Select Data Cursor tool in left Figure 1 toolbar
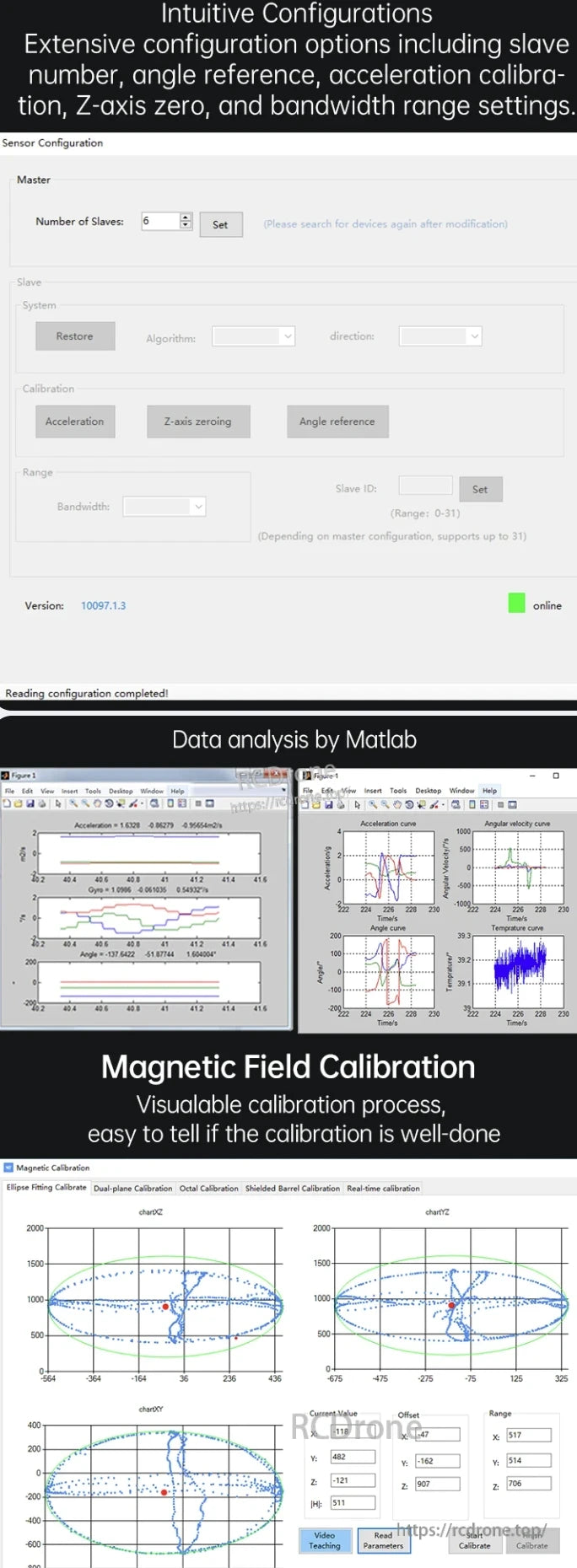 (121, 803)
